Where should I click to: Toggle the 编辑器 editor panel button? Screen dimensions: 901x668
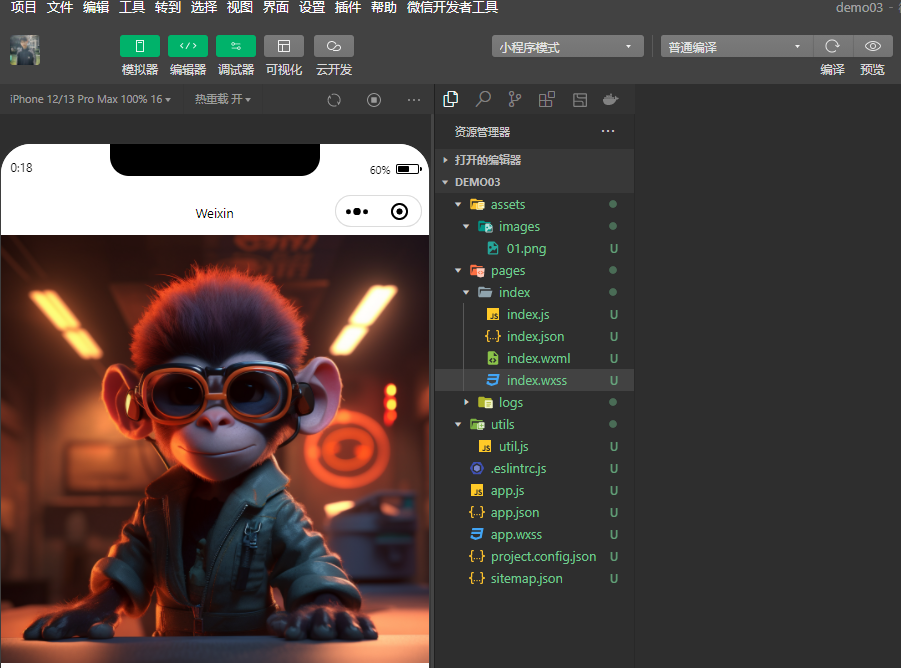pyautogui.click(x=188, y=46)
